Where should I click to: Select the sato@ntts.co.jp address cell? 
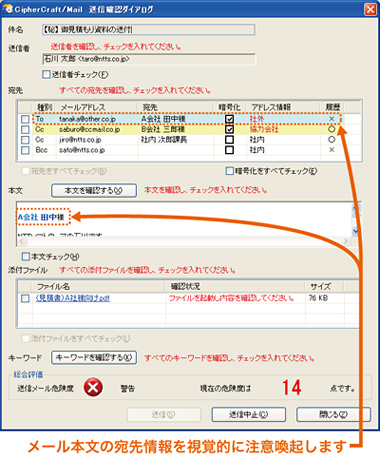[82, 150]
